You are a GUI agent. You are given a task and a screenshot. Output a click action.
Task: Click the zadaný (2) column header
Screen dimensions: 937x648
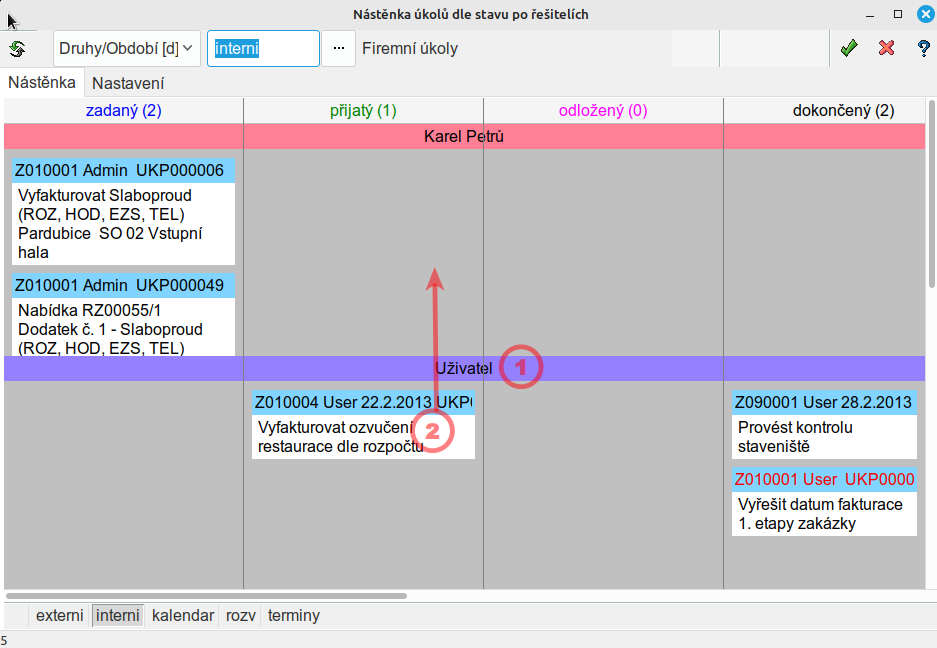pyautogui.click(x=123, y=111)
